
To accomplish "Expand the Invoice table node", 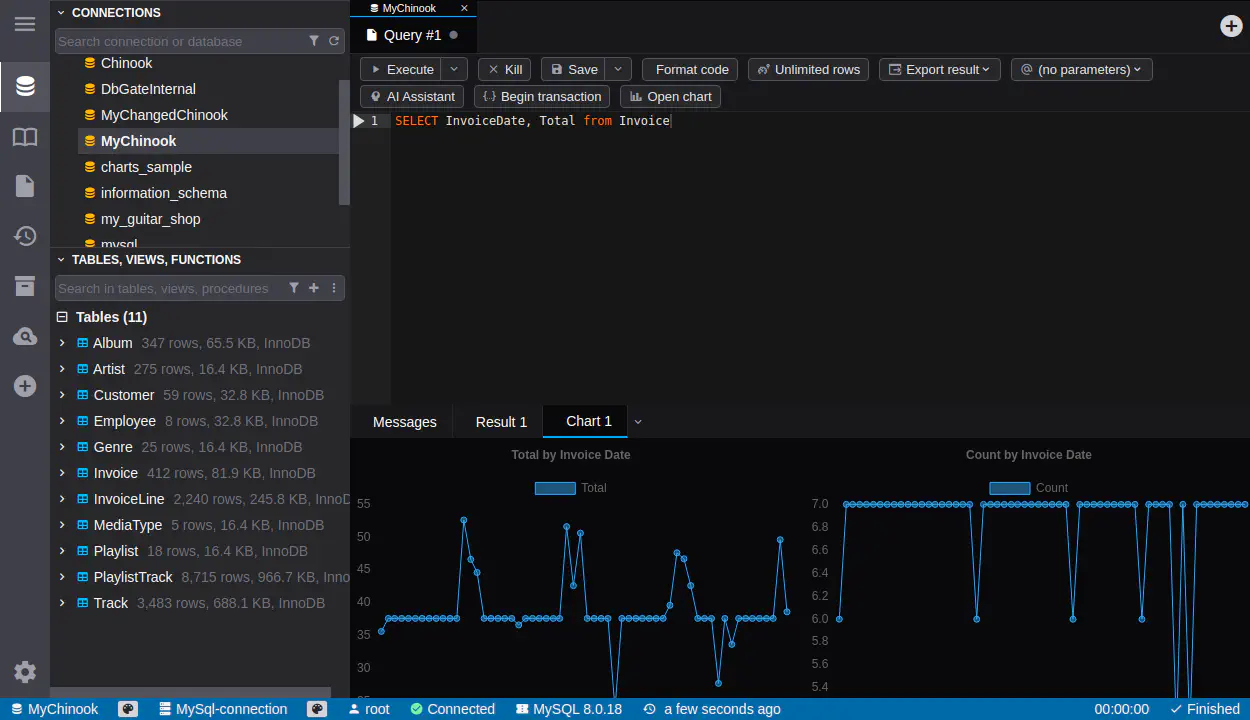I will coord(62,473).
